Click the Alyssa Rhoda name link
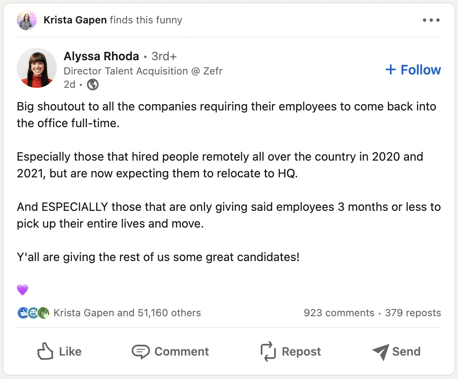458x379 pixels. (101, 56)
